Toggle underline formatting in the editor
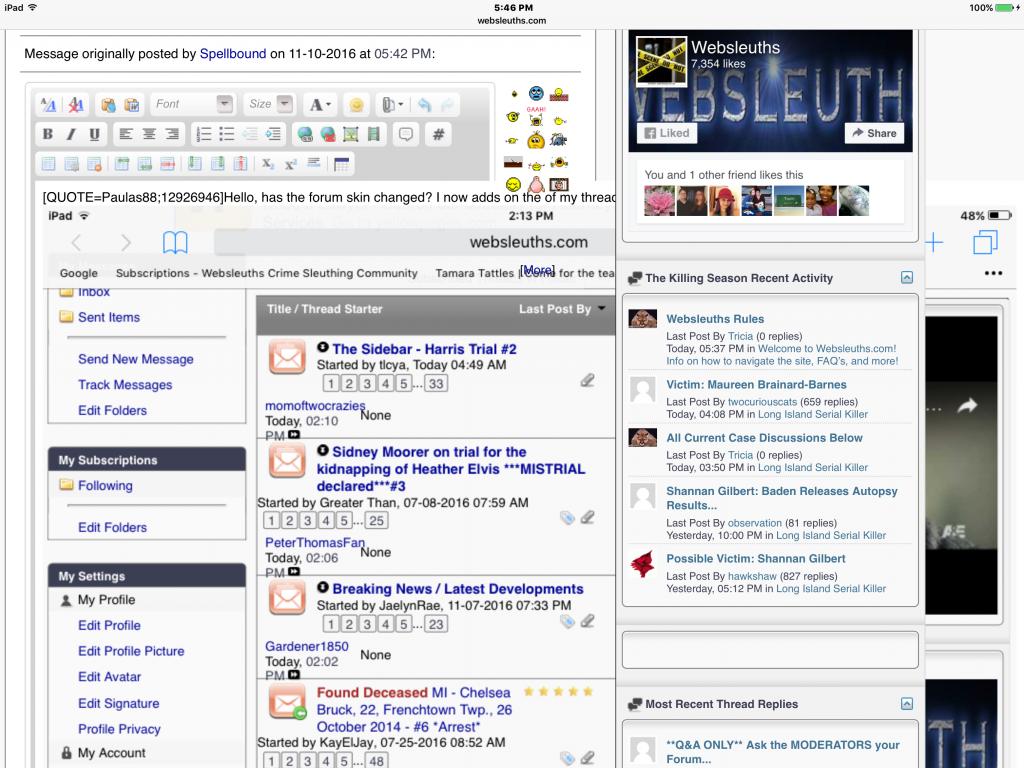 tap(94, 134)
